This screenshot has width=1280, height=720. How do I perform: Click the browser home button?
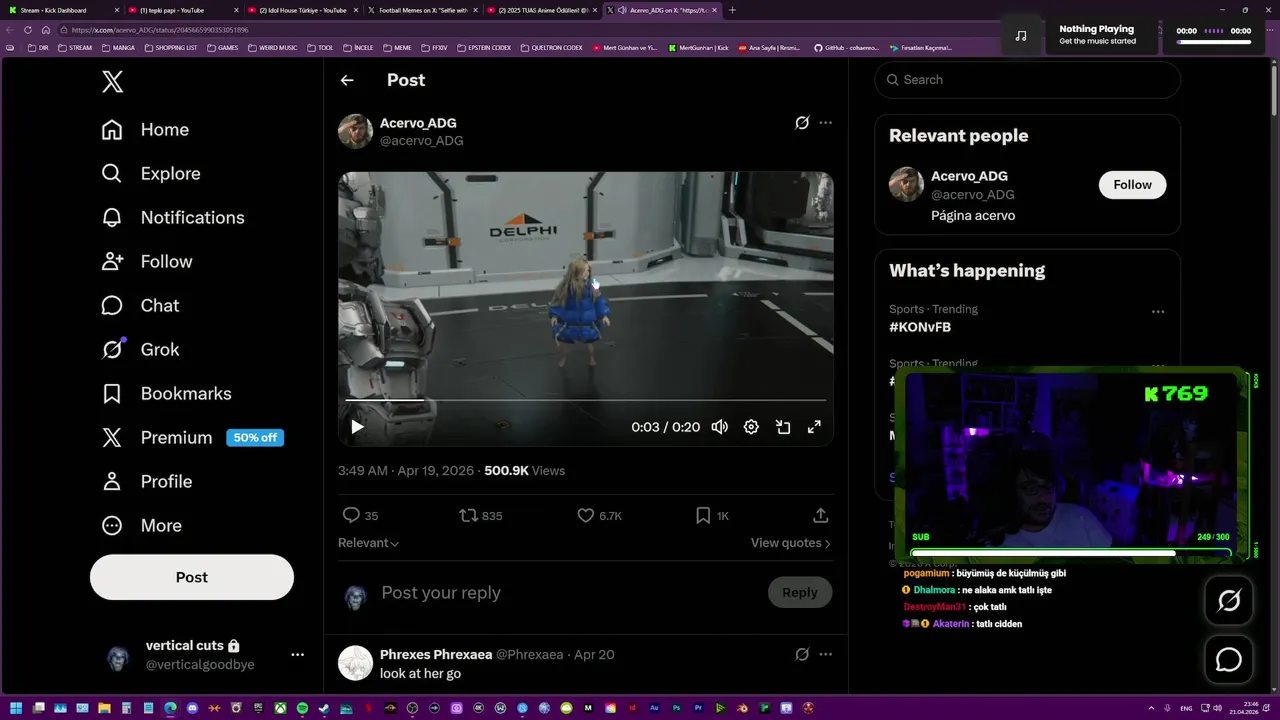45,30
